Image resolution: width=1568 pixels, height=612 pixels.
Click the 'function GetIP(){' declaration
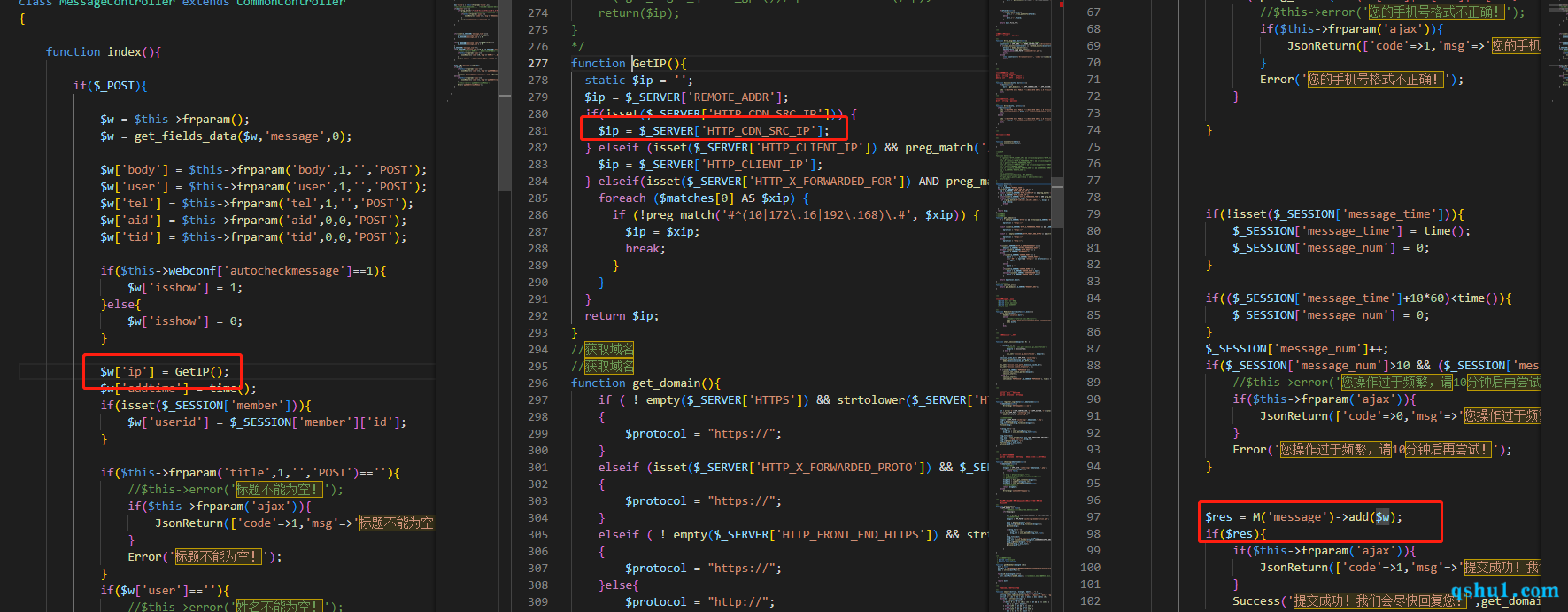pyautogui.click(x=629, y=63)
